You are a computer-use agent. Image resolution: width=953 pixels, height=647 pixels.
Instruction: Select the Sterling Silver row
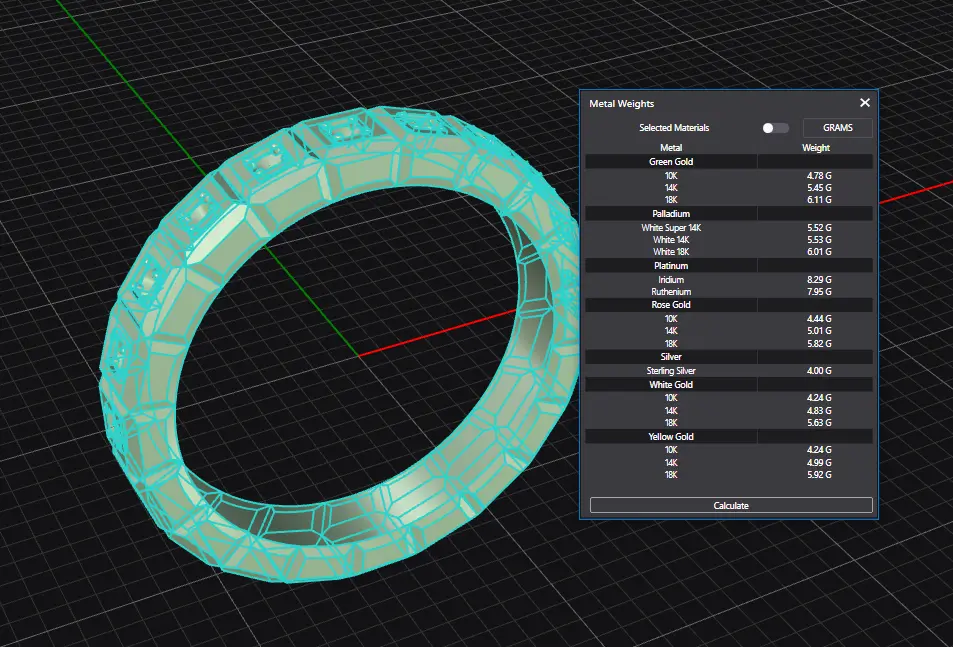[x=671, y=371]
